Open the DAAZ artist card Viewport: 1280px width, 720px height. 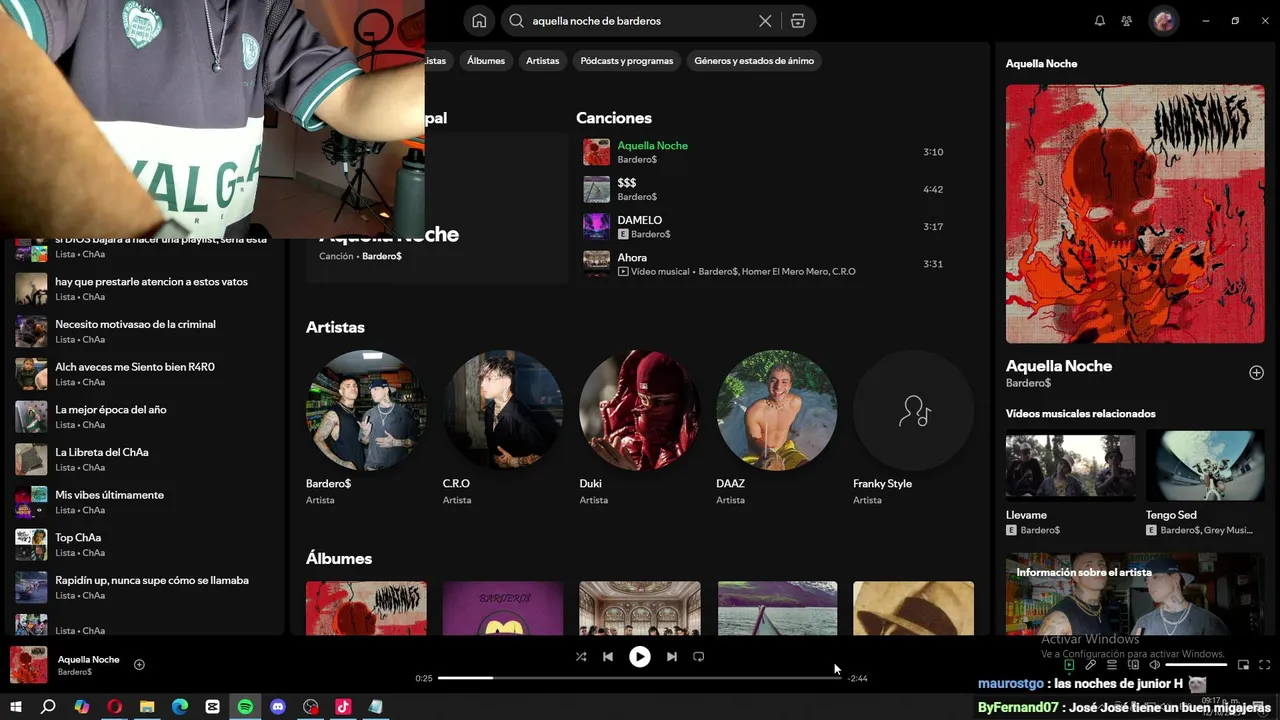(x=777, y=428)
